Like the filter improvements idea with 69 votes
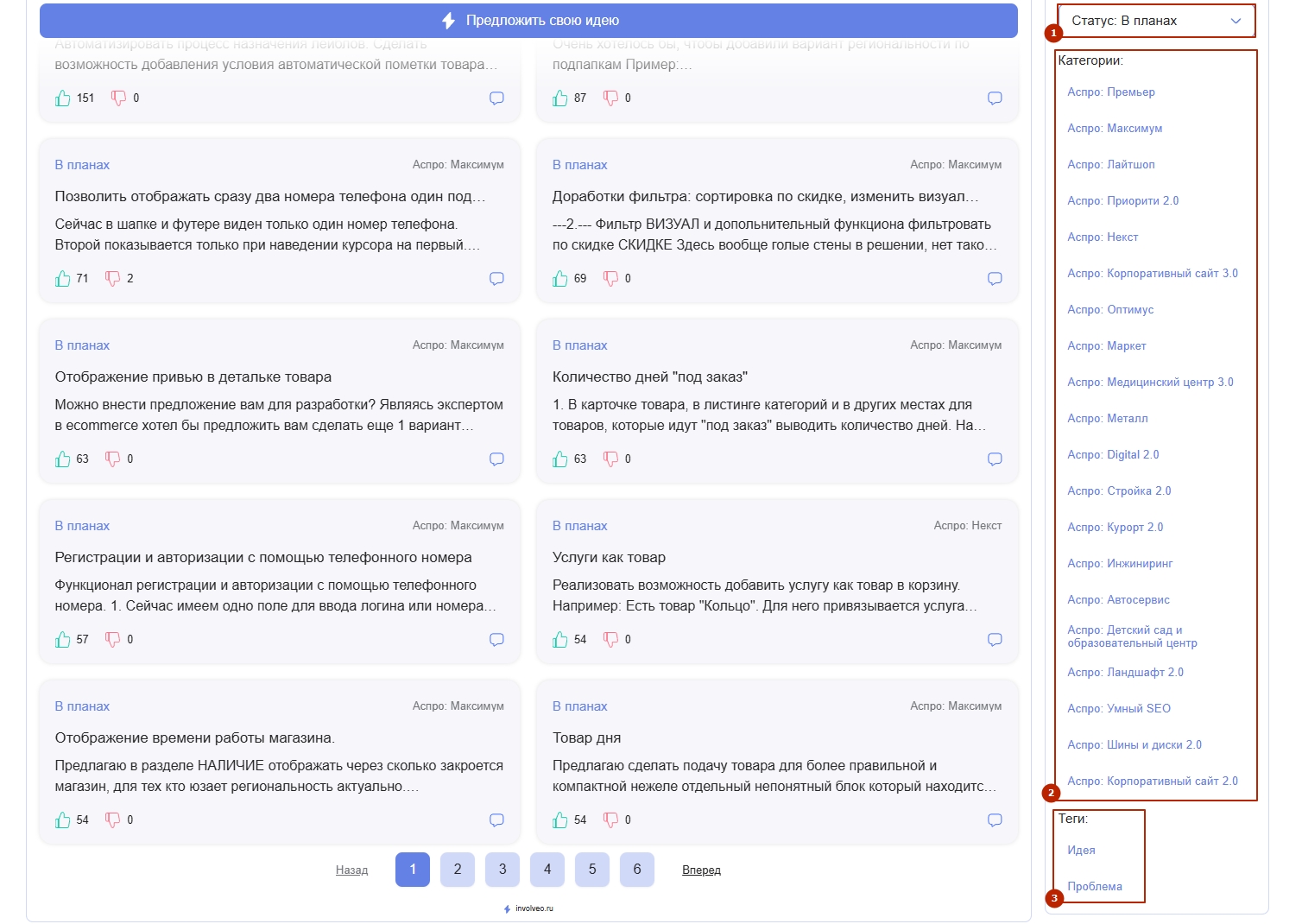This screenshot has width=1302, height=924. (x=560, y=278)
